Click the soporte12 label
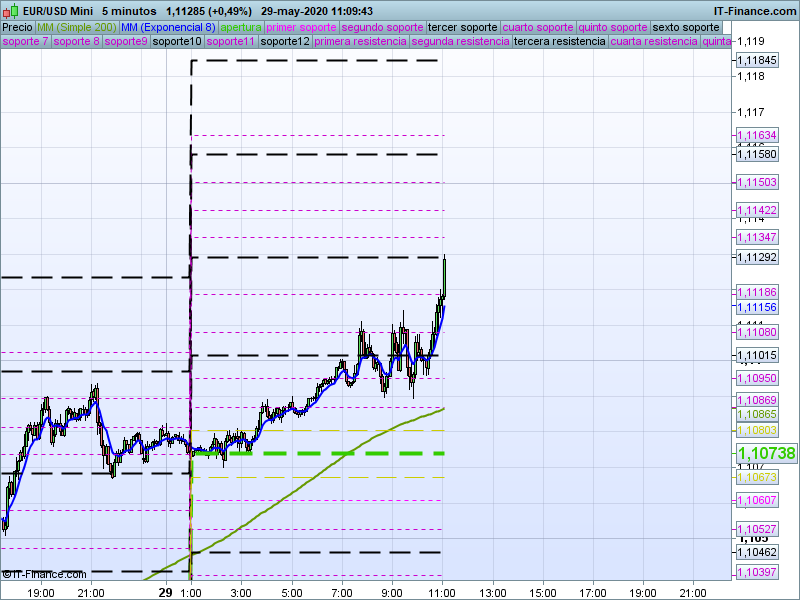800x600 pixels. [x=285, y=41]
